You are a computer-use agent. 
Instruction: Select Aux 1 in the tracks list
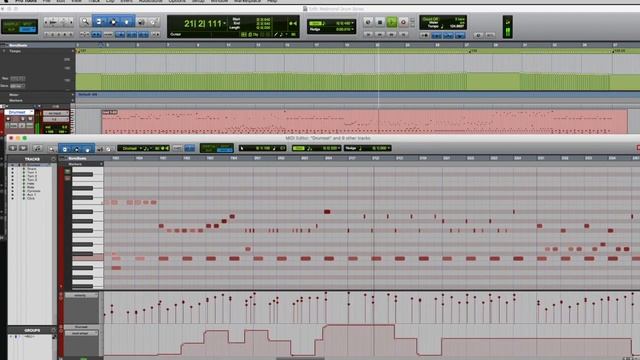(31, 194)
